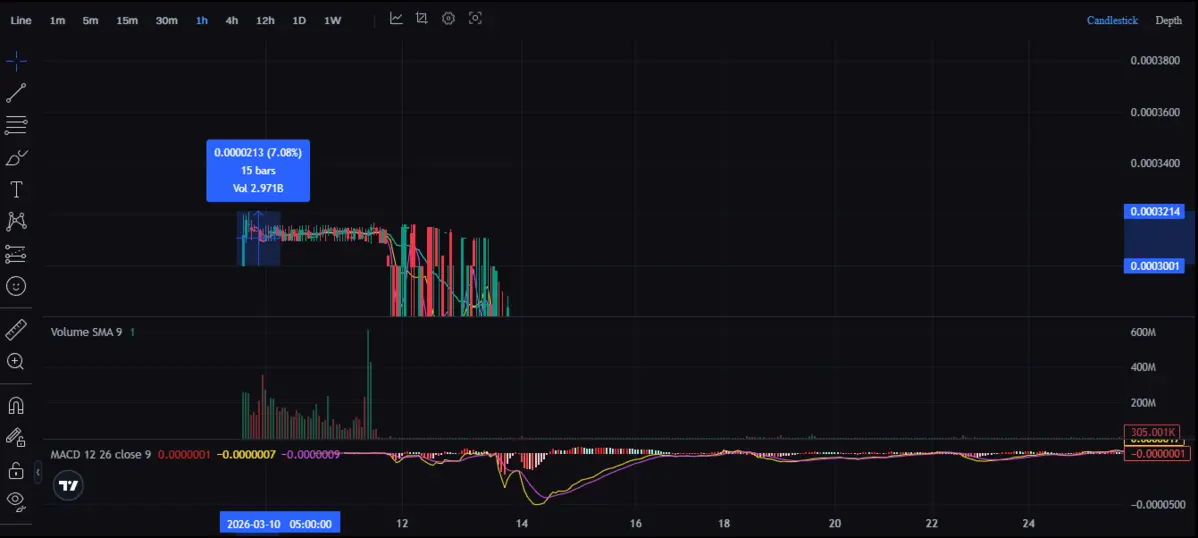This screenshot has height=538, width=1198.
Task: Click the crop chart icon
Action: tap(422, 18)
